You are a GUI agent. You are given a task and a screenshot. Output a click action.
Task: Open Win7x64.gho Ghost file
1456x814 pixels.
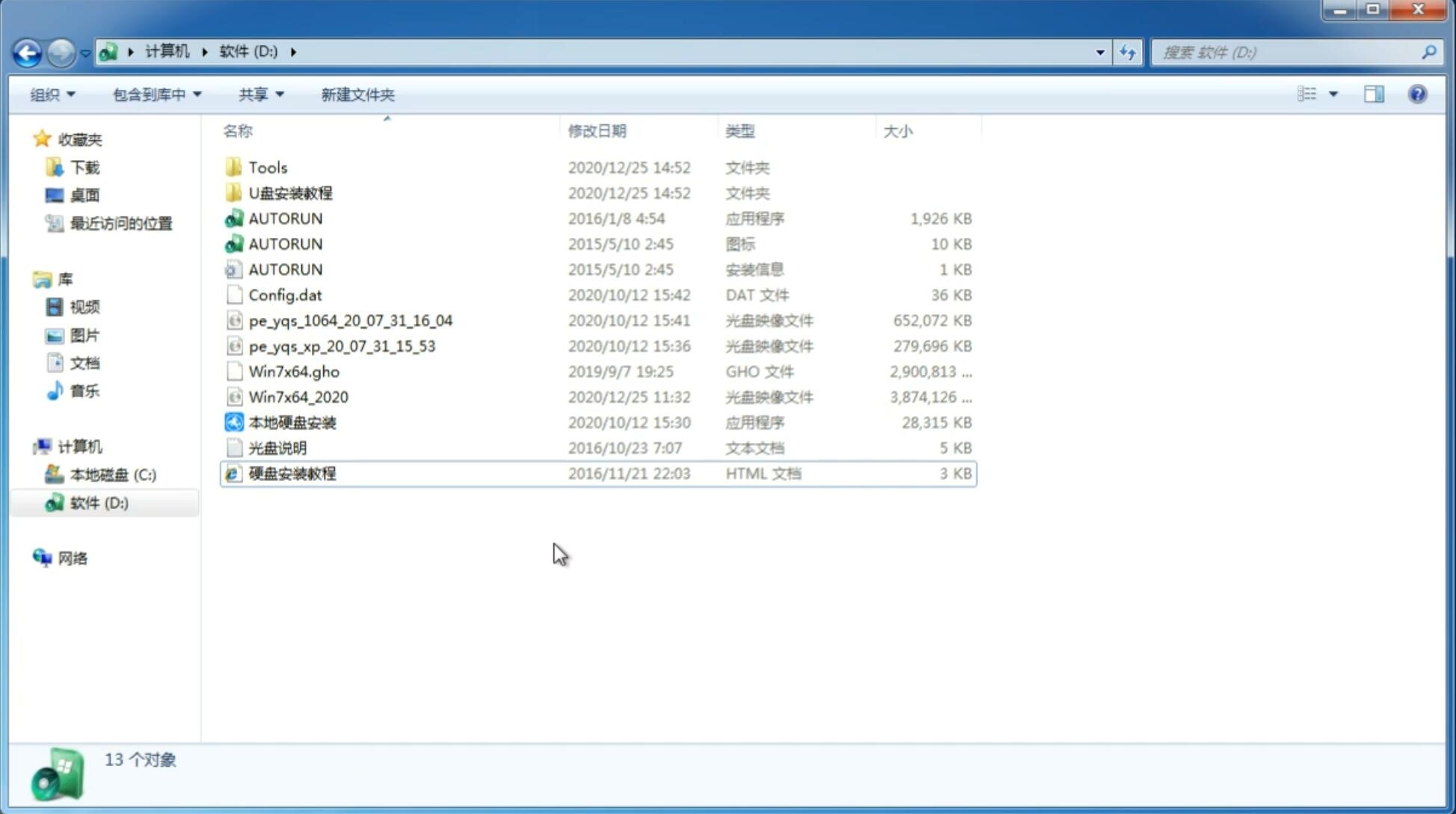(295, 371)
